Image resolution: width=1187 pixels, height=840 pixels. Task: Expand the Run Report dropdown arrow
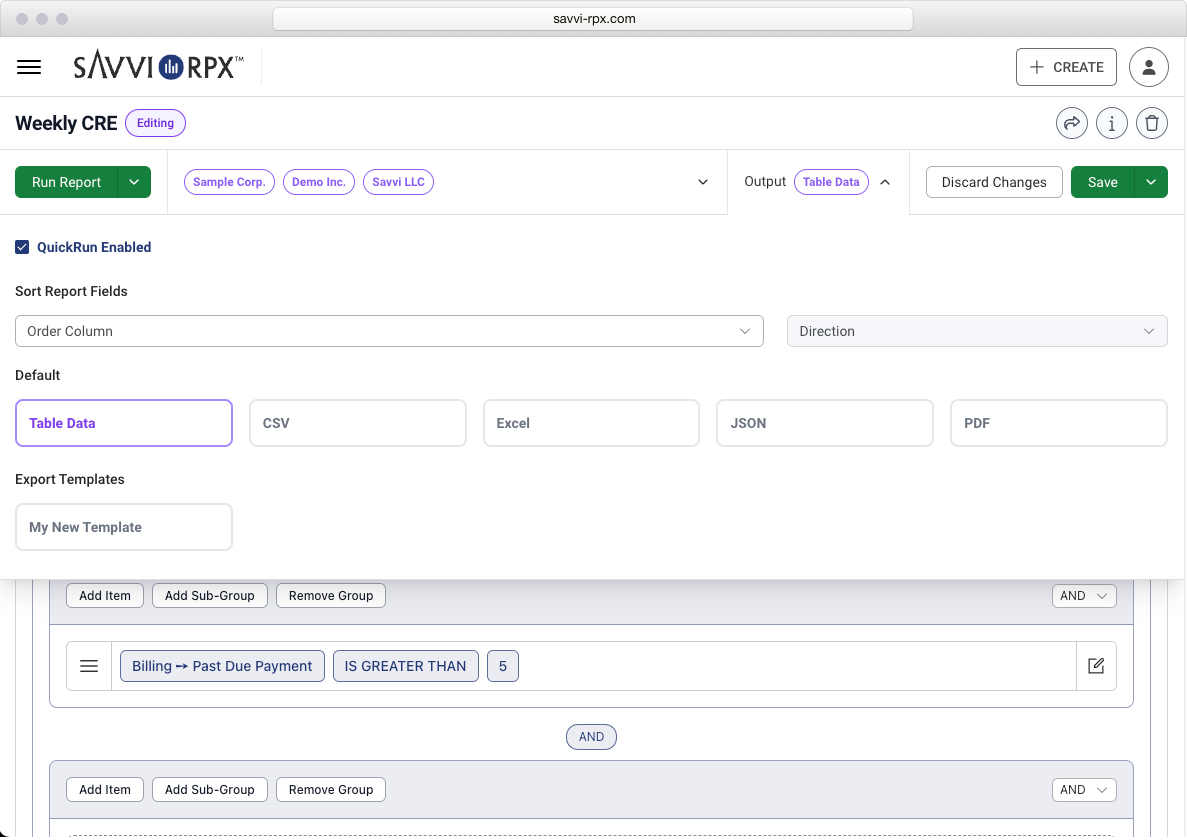(x=134, y=182)
